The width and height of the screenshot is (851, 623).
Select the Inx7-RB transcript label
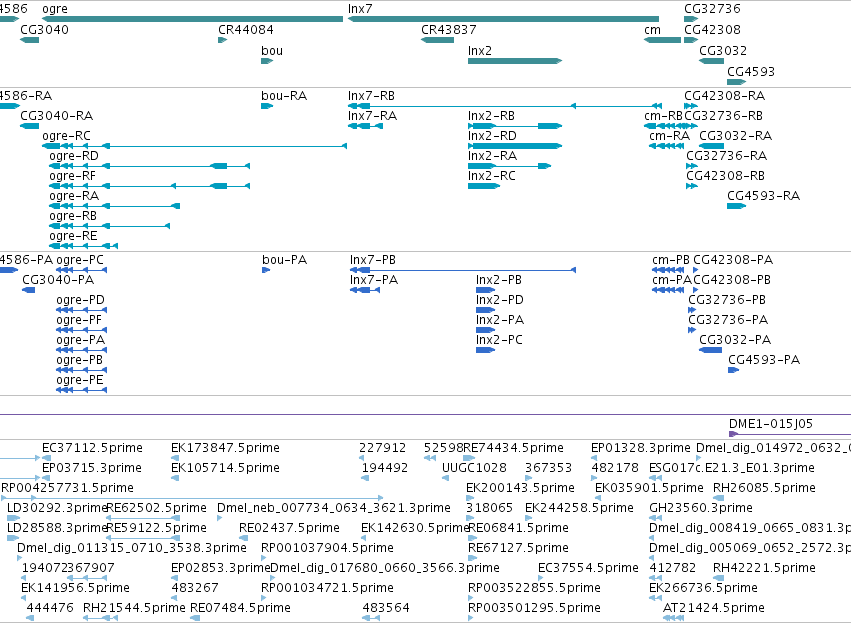[371, 96]
